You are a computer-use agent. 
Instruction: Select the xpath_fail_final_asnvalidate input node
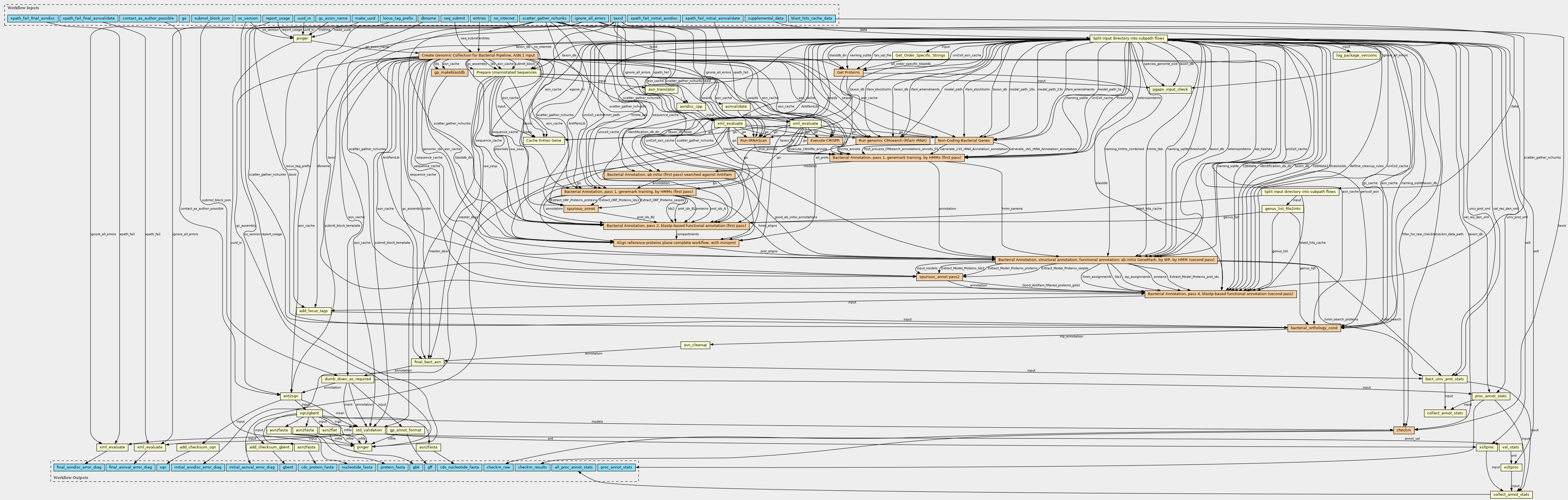click(89, 18)
